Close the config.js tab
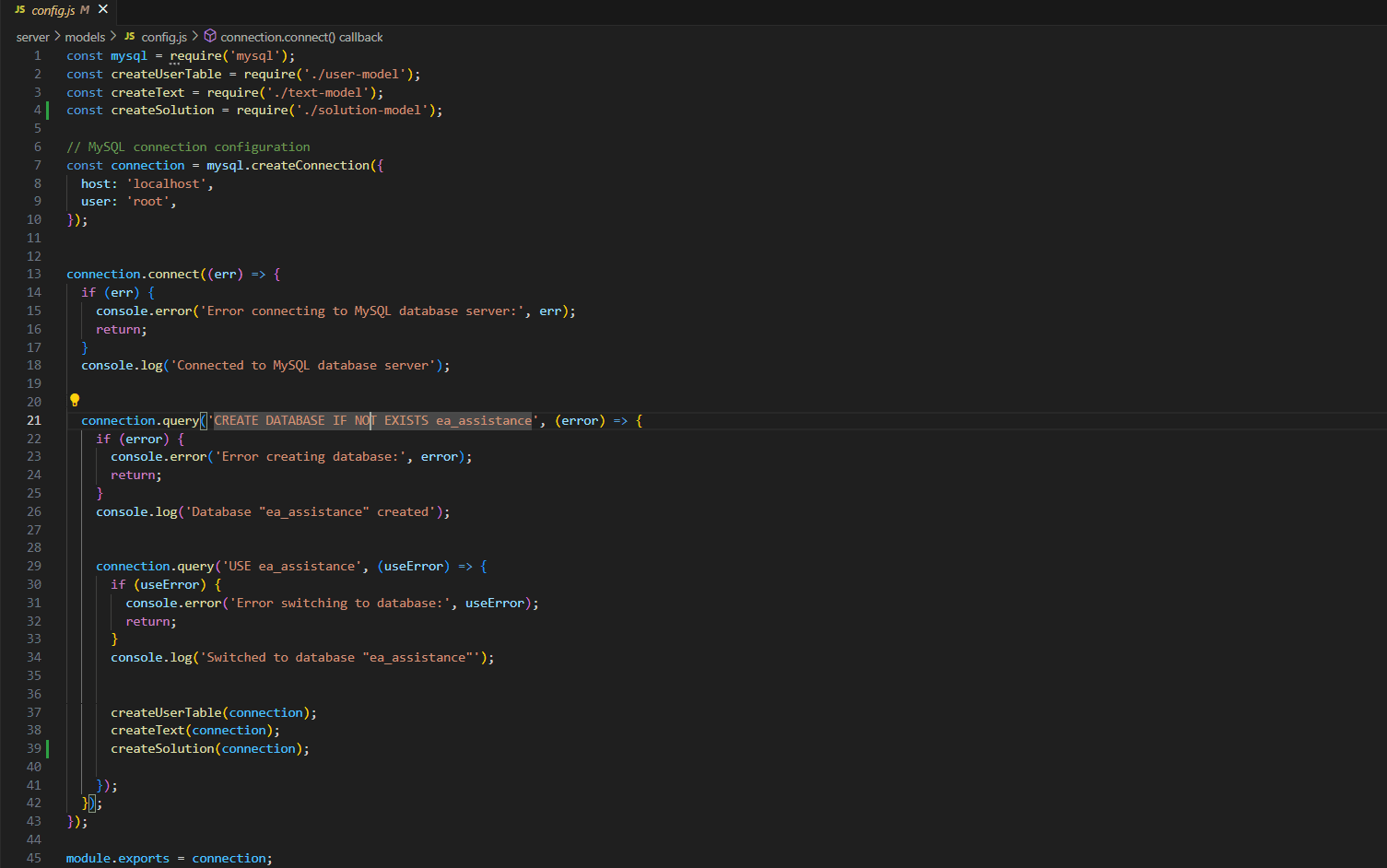The image size is (1387, 868). tap(103, 9)
